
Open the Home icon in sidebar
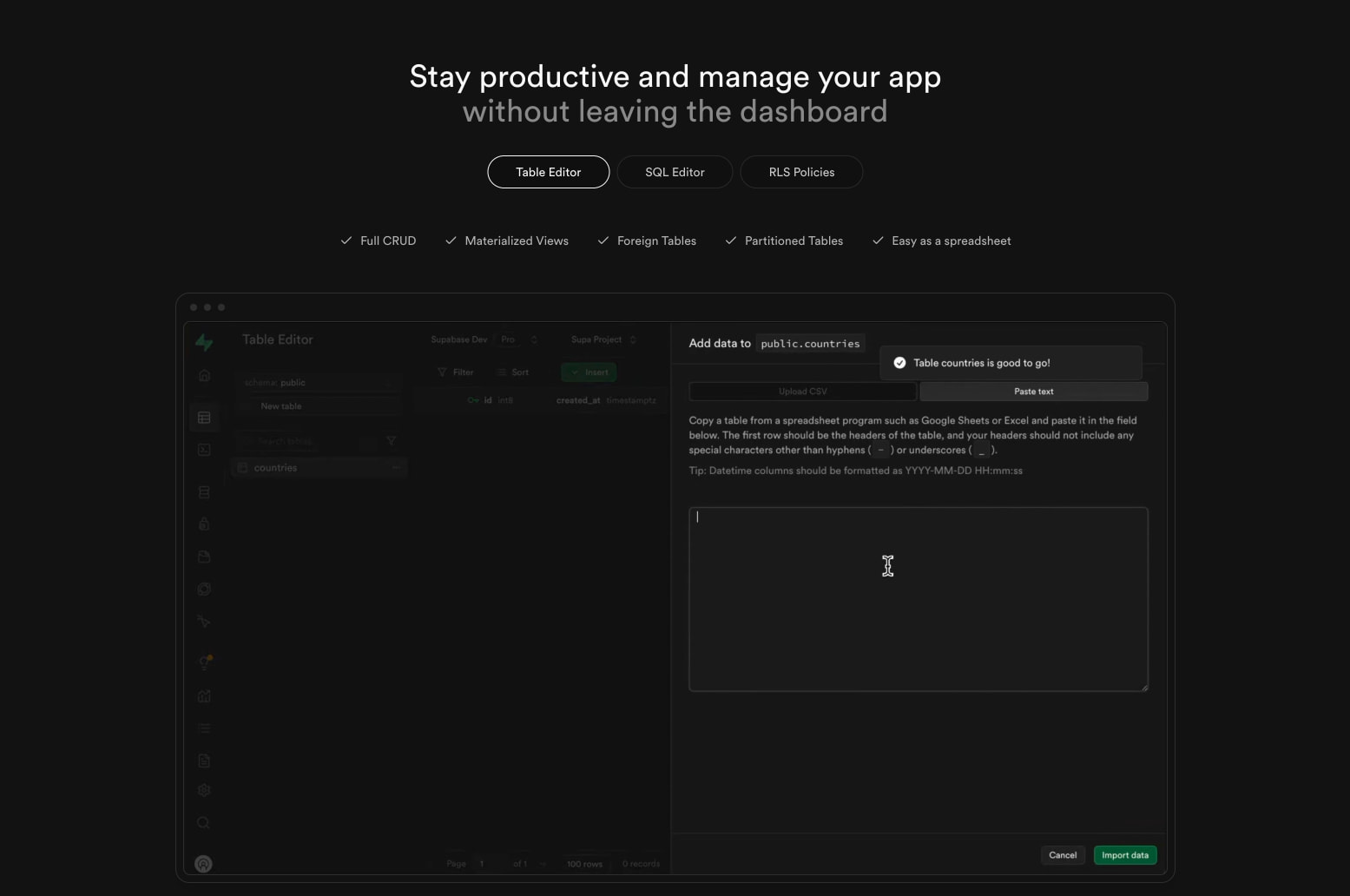click(204, 376)
